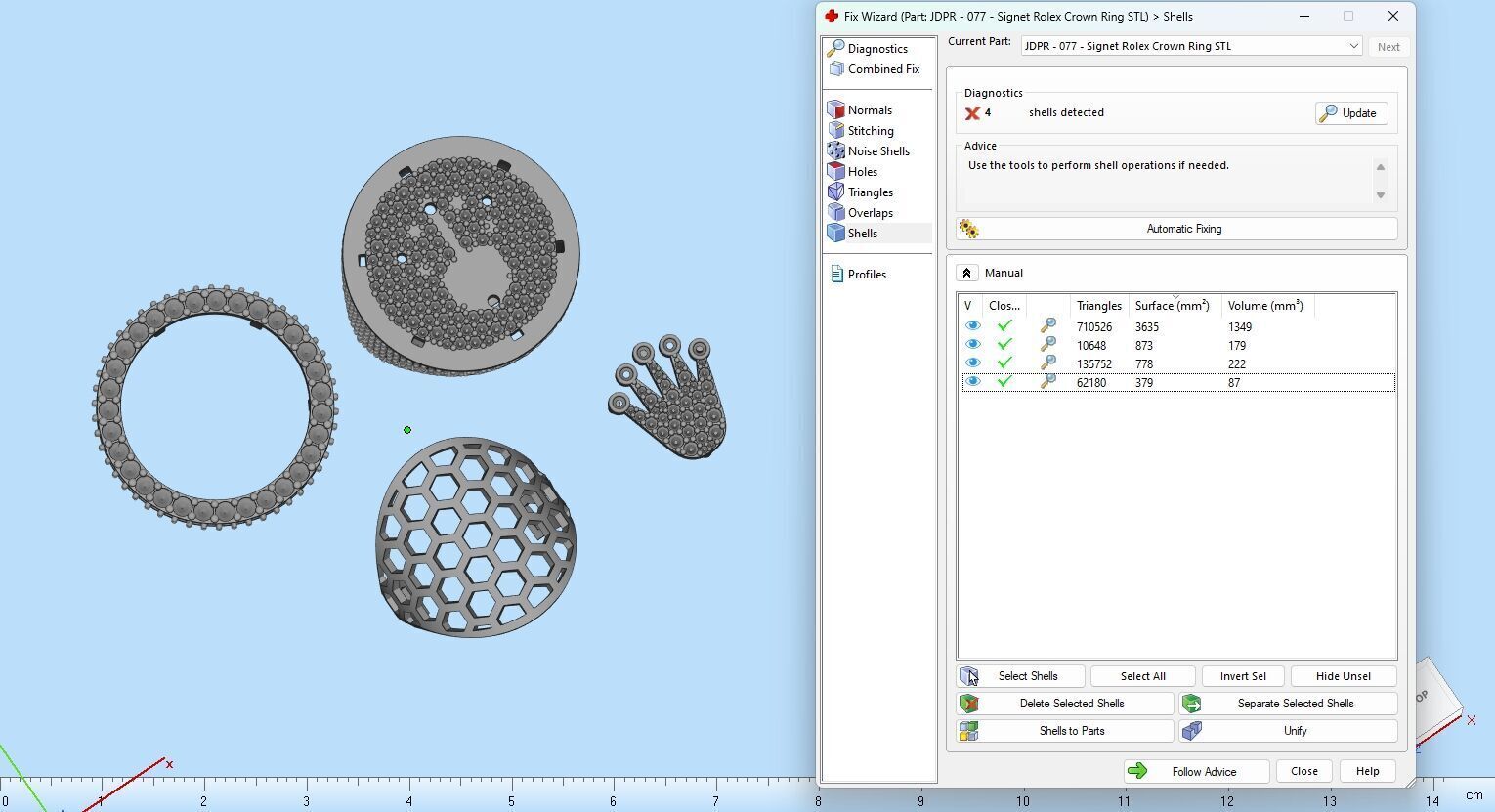1495x812 pixels.
Task: Open the Profiles page
Action: coord(858,275)
